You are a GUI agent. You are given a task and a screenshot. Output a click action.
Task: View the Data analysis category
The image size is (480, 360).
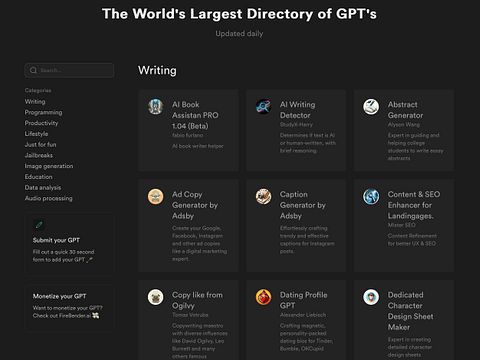click(43, 187)
